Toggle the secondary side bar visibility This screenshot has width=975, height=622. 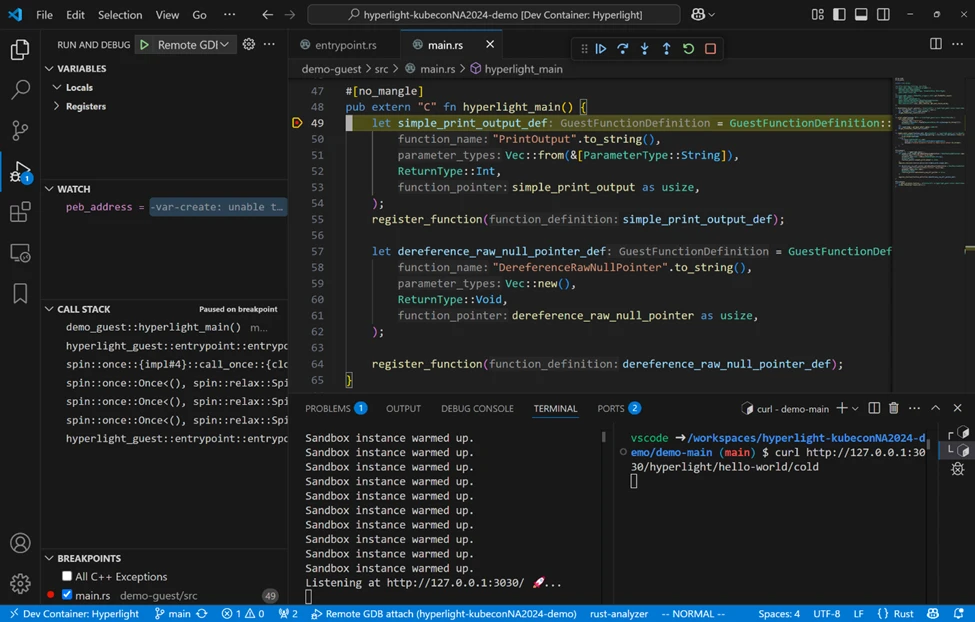tap(883, 14)
